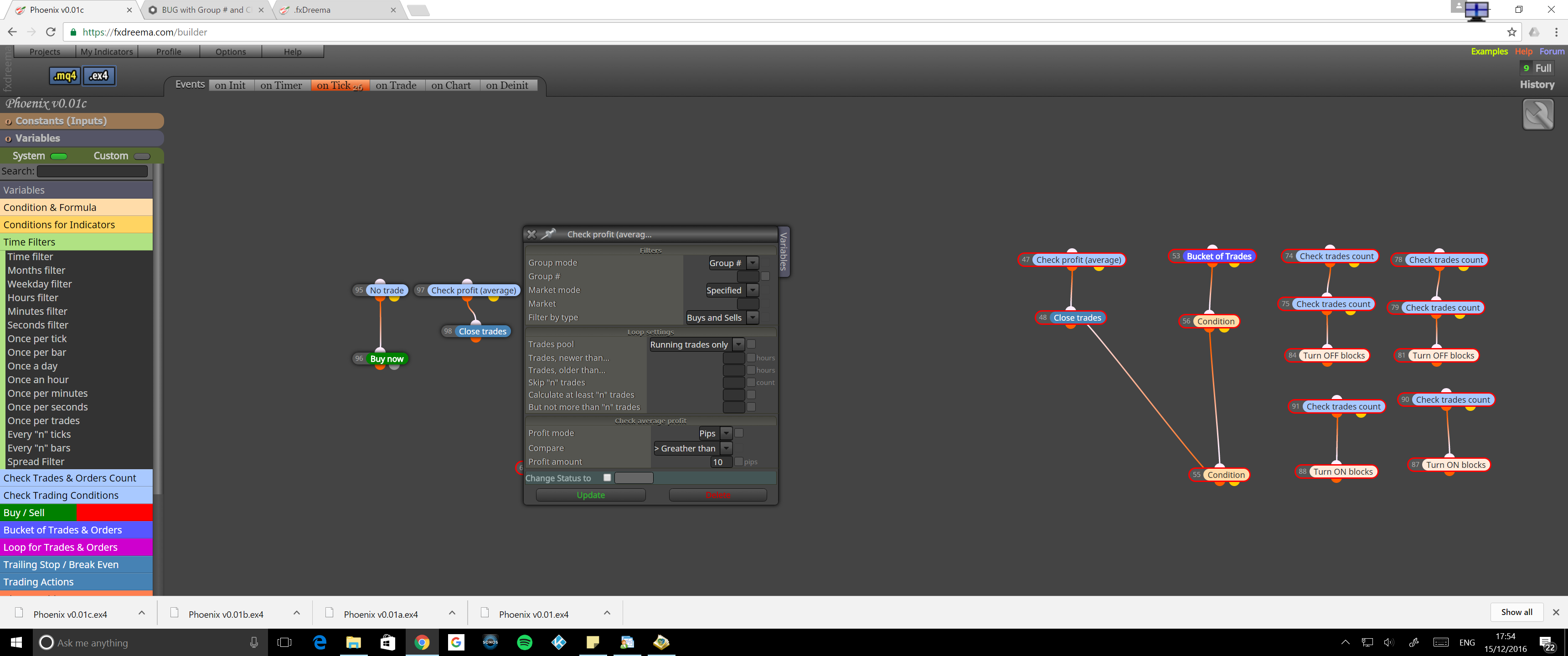1568x656 pixels.
Task: Open Sticky Notes from the taskbar
Action: pos(592,642)
